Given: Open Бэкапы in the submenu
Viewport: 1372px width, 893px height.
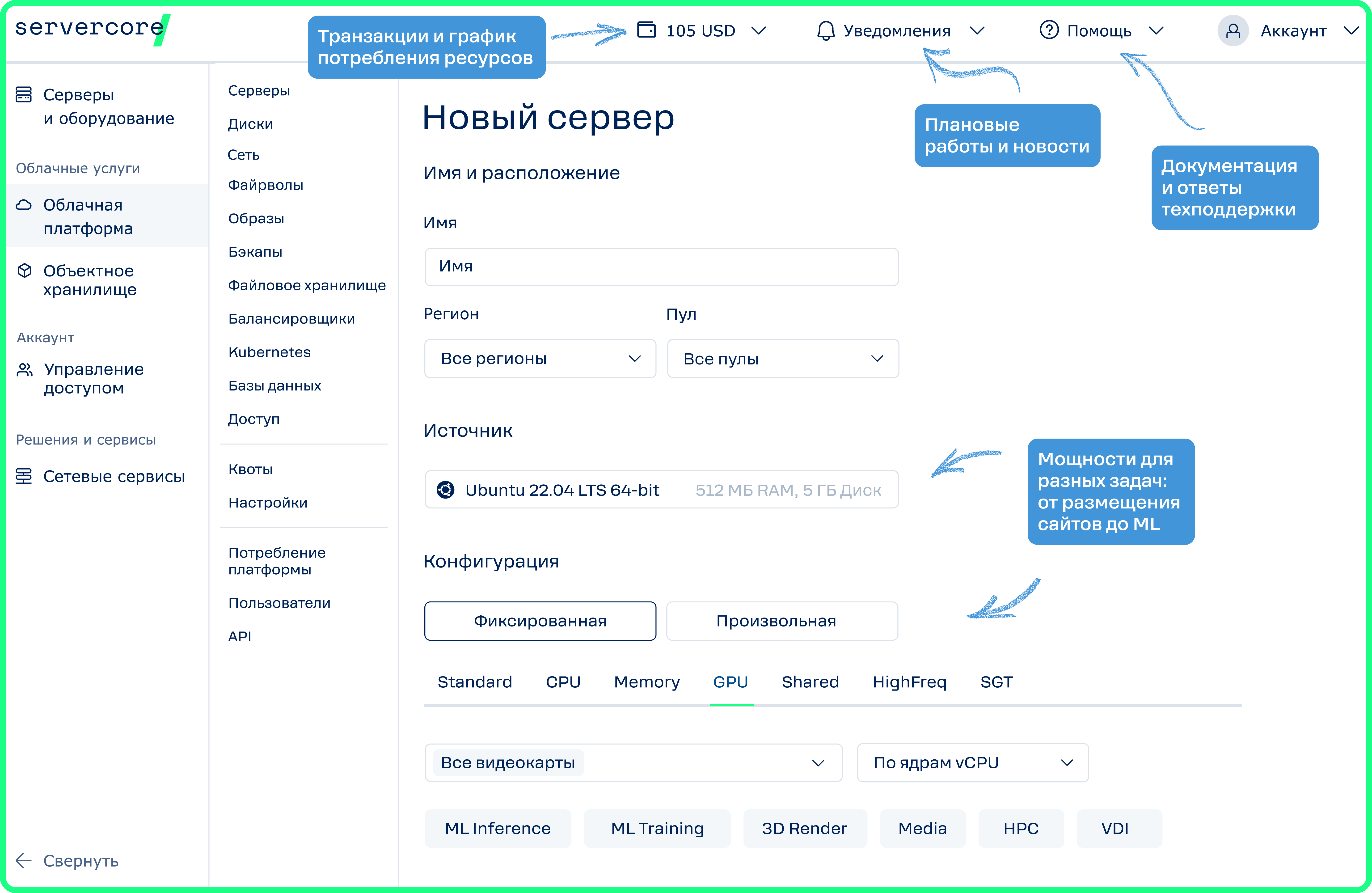Looking at the screenshot, I should point(255,252).
